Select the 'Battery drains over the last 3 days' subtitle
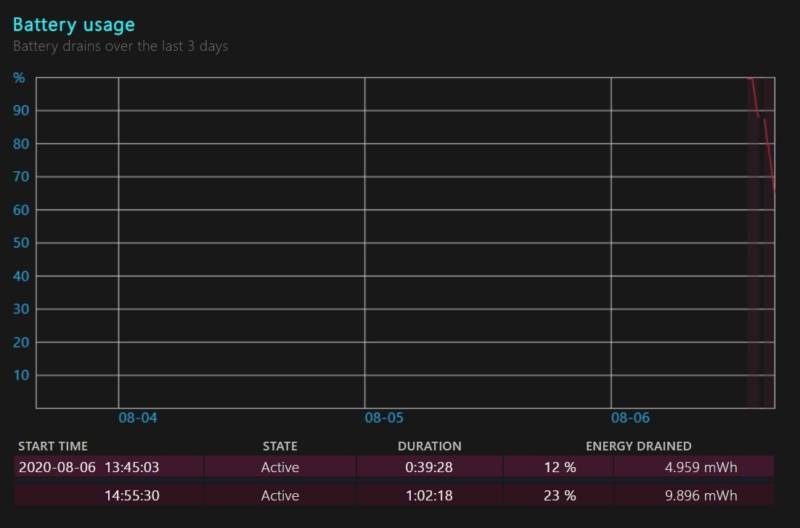Image resolution: width=800 pixels, height=528 pixels. 120,46
